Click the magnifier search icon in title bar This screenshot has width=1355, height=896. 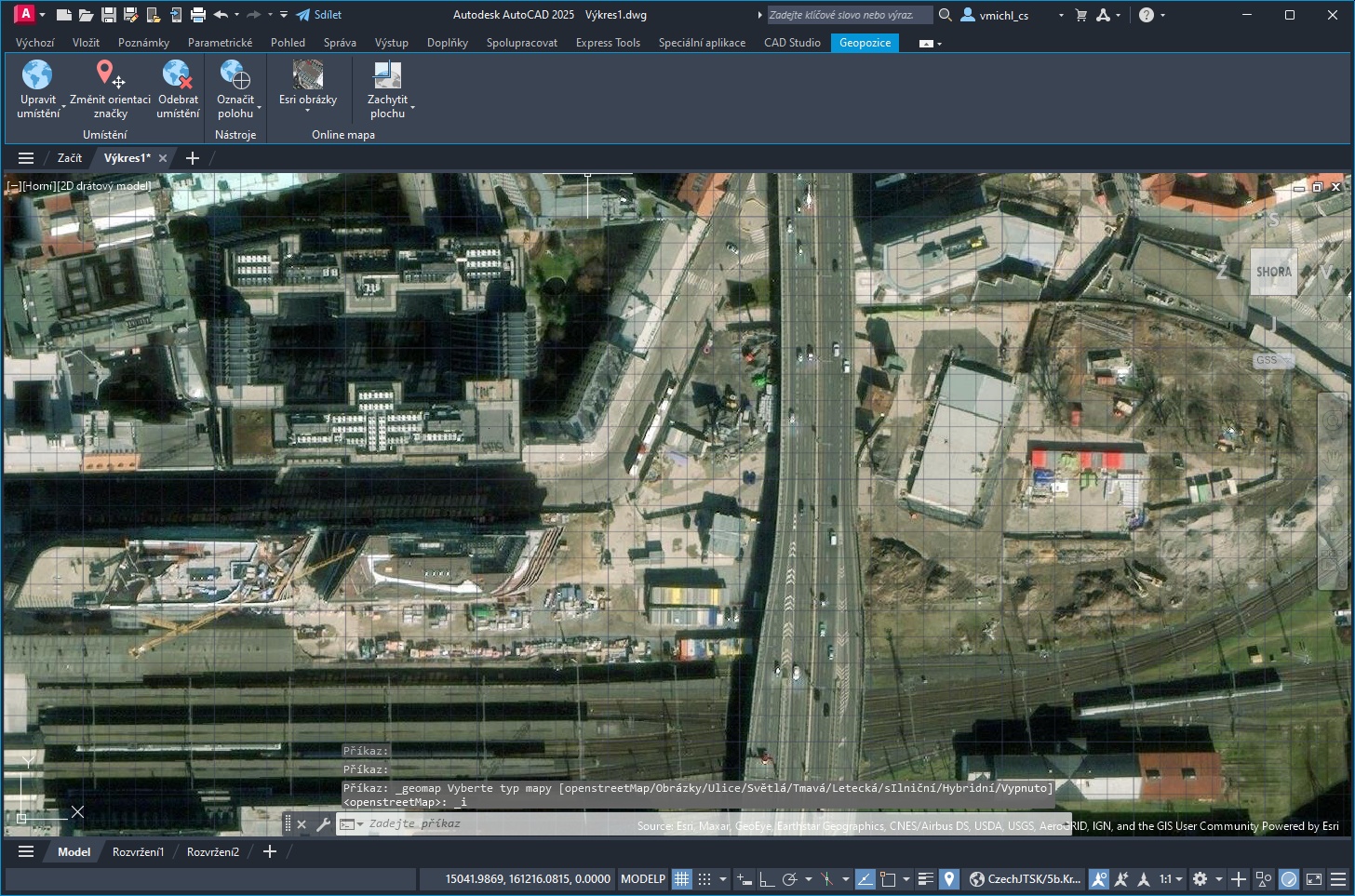click(x=946, y=15)
